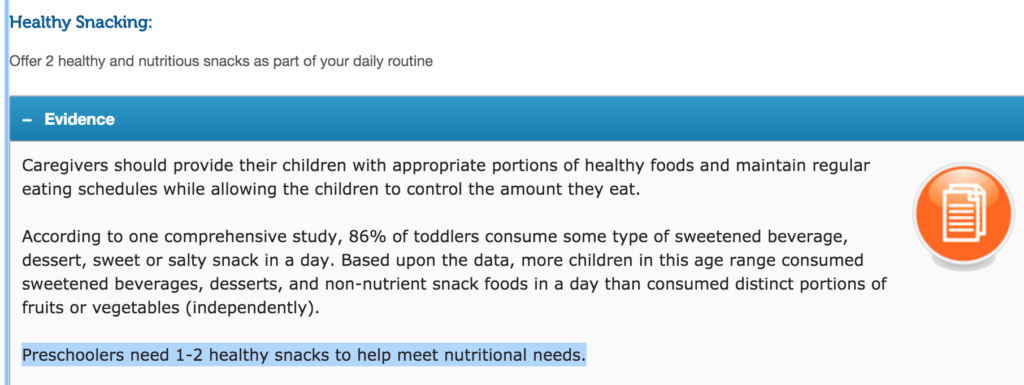This screenshot has height=385, width=1024.
Task: Collapse the Evidence section with the minus icon
Action: click(27, 120)
